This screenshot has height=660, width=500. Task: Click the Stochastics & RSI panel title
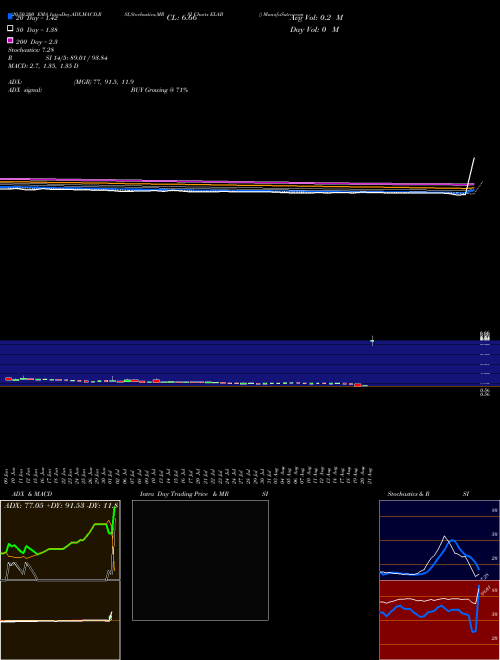click(x=428, y=494)
